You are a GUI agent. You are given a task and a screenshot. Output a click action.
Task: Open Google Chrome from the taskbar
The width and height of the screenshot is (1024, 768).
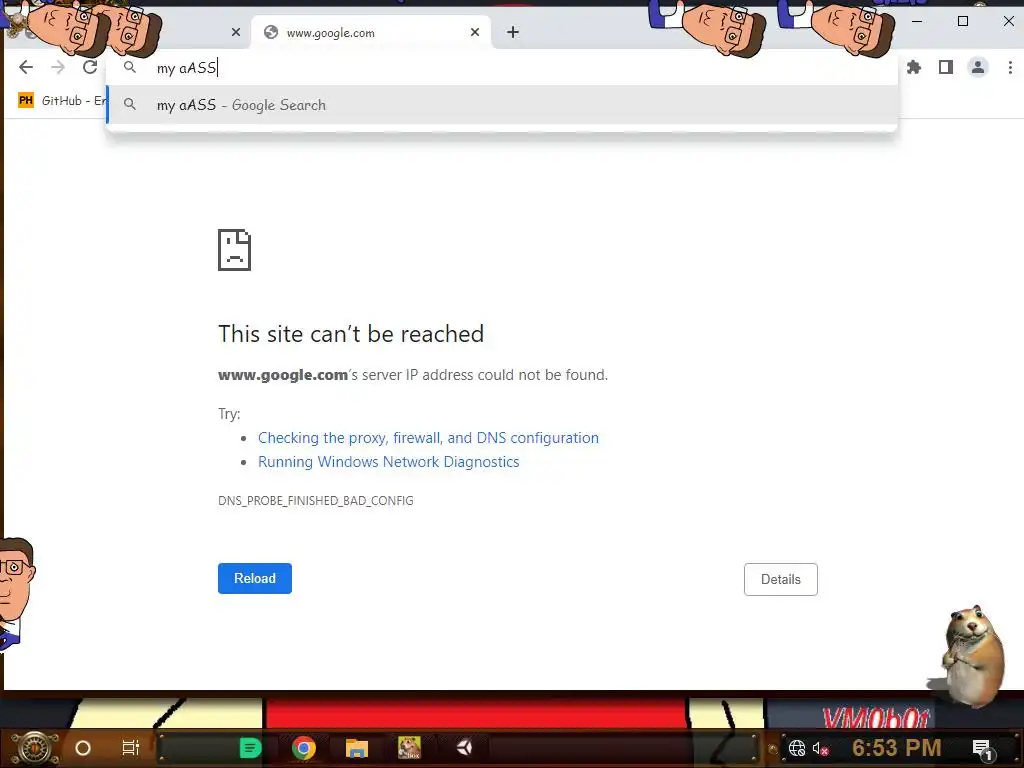[x=304, y=748]
